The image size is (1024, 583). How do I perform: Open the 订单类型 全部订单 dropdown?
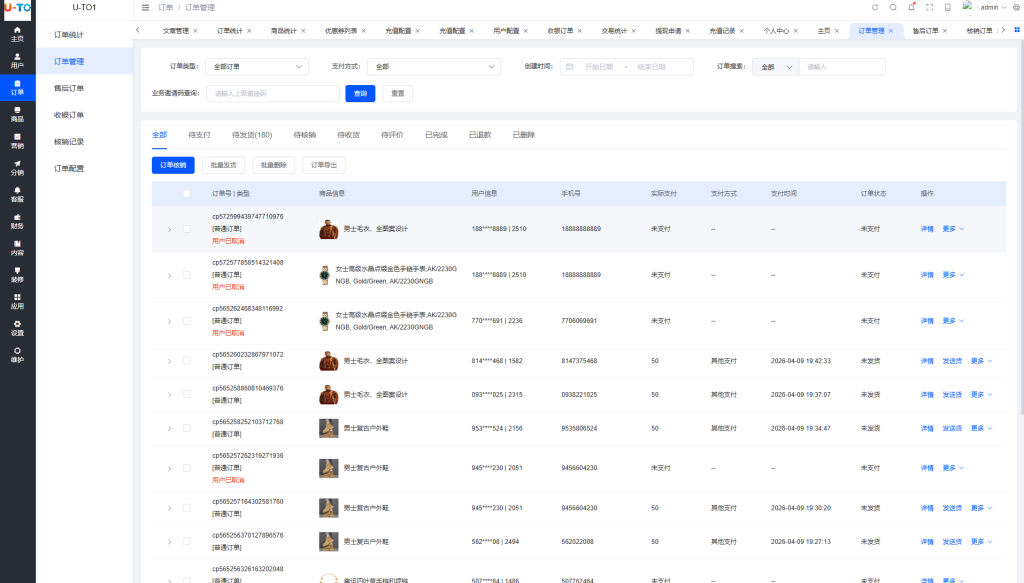point(257,67)
